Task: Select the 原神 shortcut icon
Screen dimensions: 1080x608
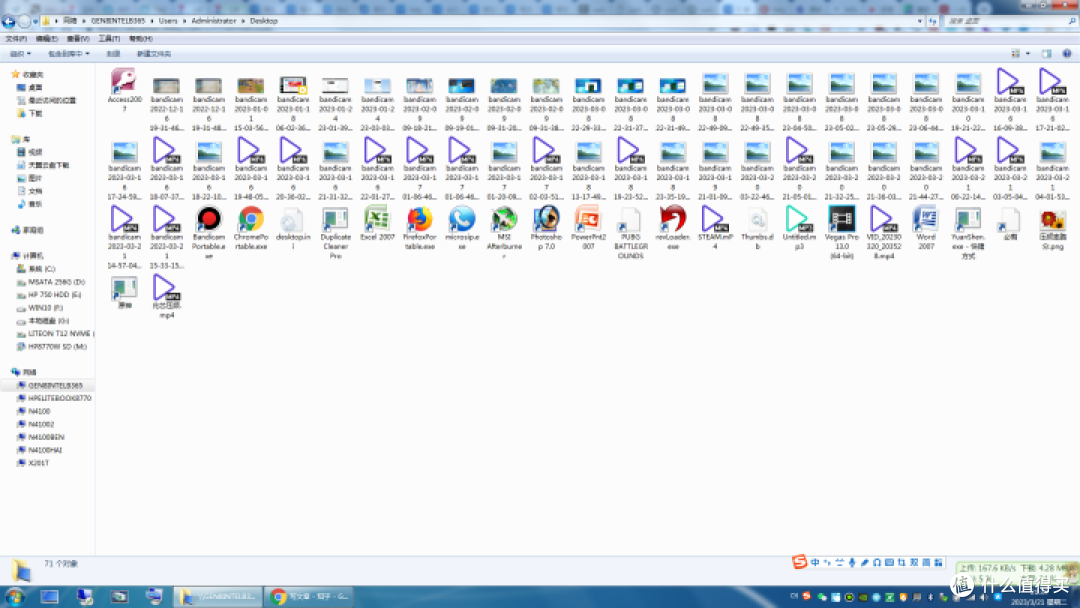Action: (125, 292)
